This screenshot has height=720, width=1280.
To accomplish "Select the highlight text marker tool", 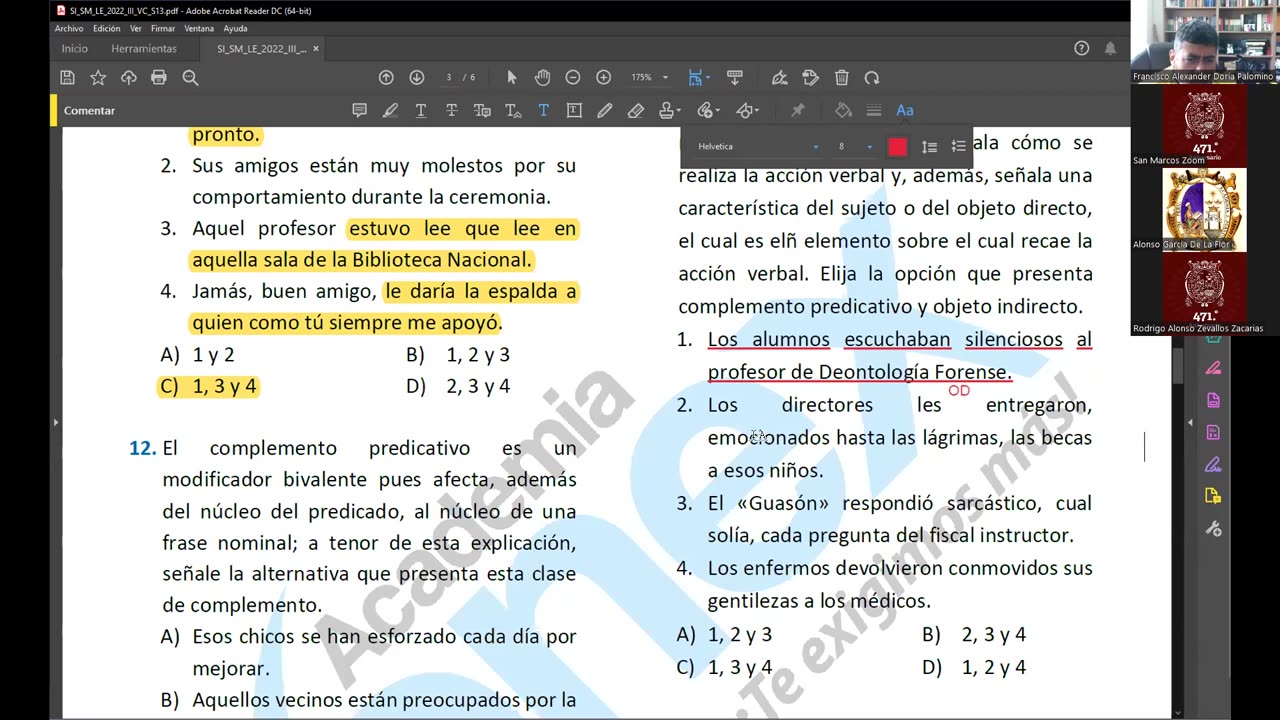I will 390,111.
